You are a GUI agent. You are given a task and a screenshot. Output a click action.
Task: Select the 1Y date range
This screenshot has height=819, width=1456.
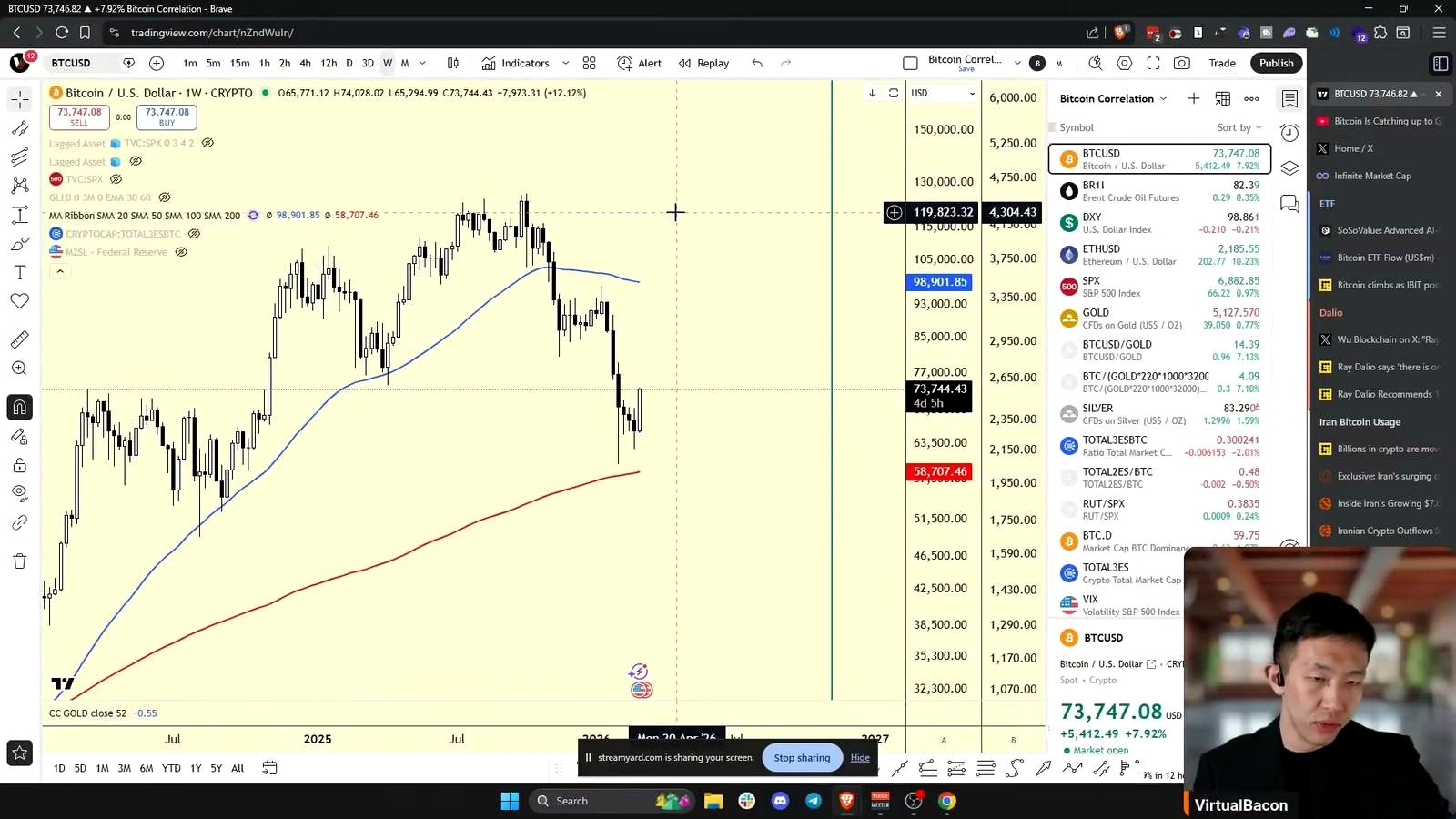(x=196, y=768)
